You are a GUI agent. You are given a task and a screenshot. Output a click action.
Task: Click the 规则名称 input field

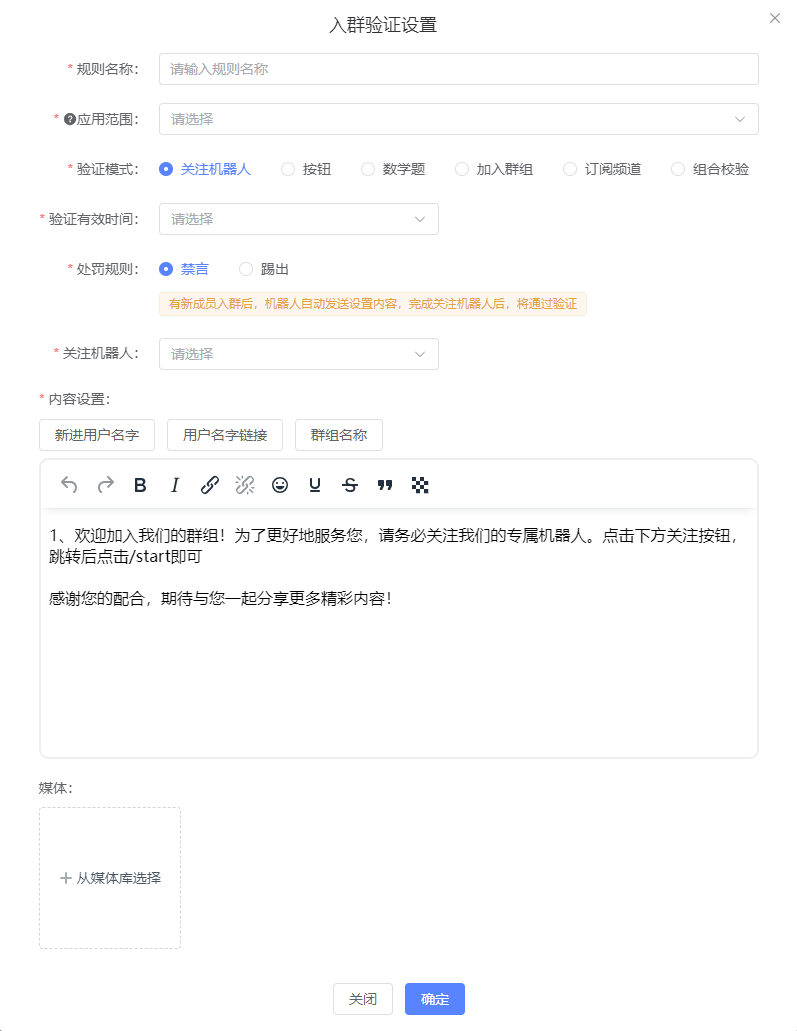pyautogui.click(x=458, y=69)
